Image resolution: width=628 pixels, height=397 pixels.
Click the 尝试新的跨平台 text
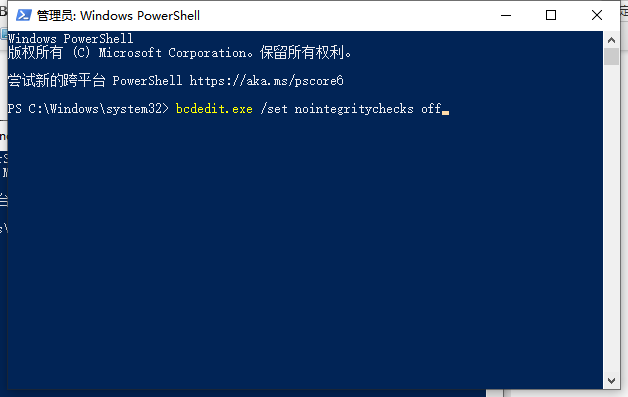(56, 81)
